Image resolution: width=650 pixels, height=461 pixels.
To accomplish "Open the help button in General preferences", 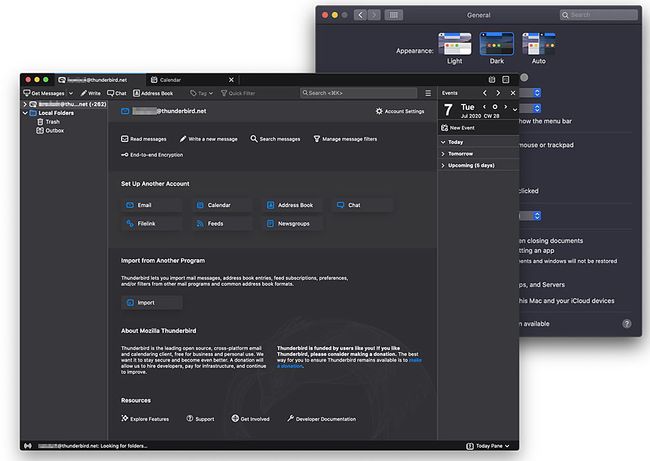I will [627, 324].
